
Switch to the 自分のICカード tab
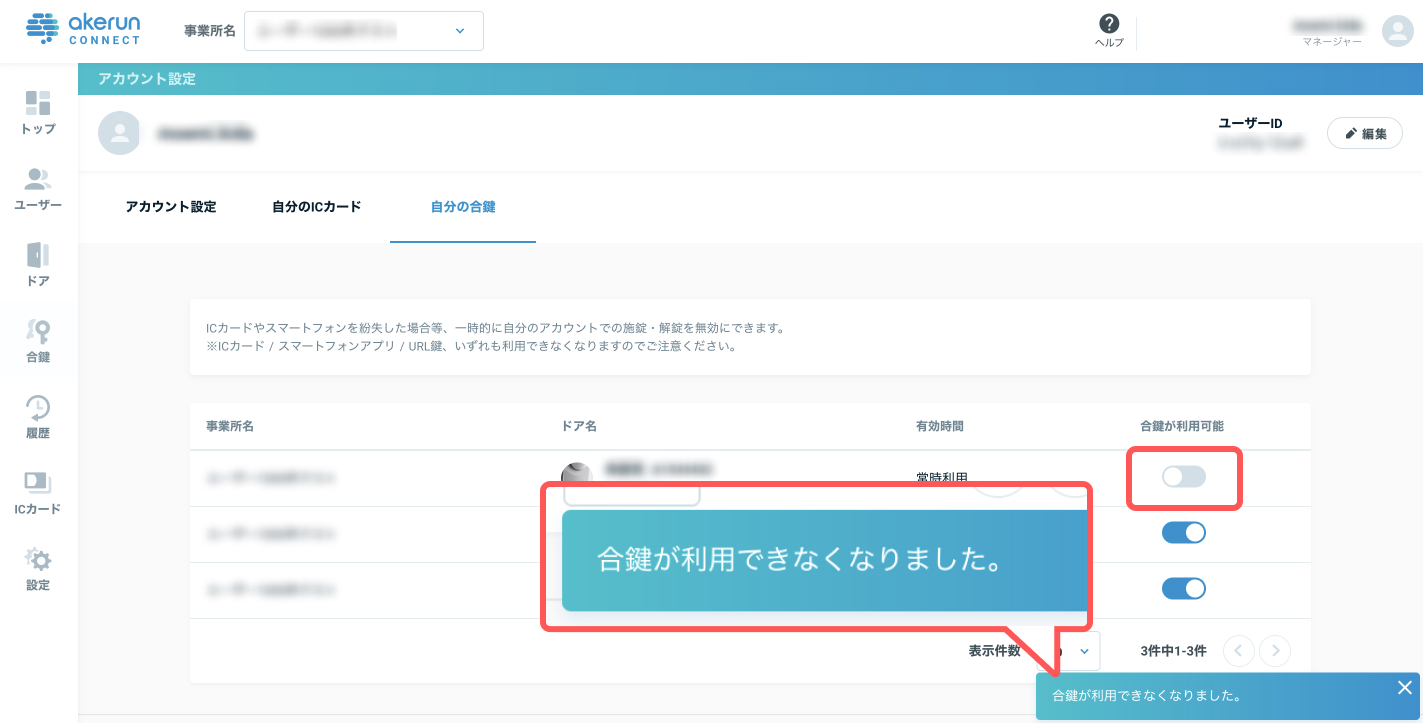click(317, 207)
